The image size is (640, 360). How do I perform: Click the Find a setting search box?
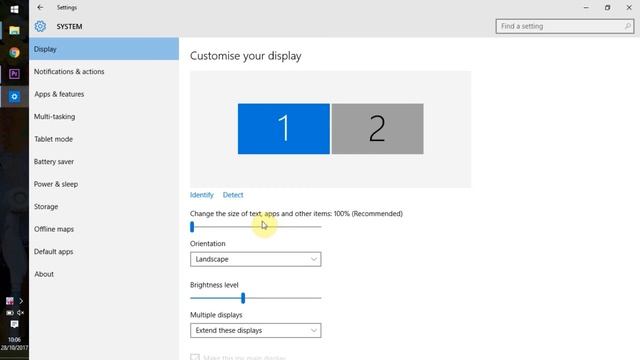(565, 26)
